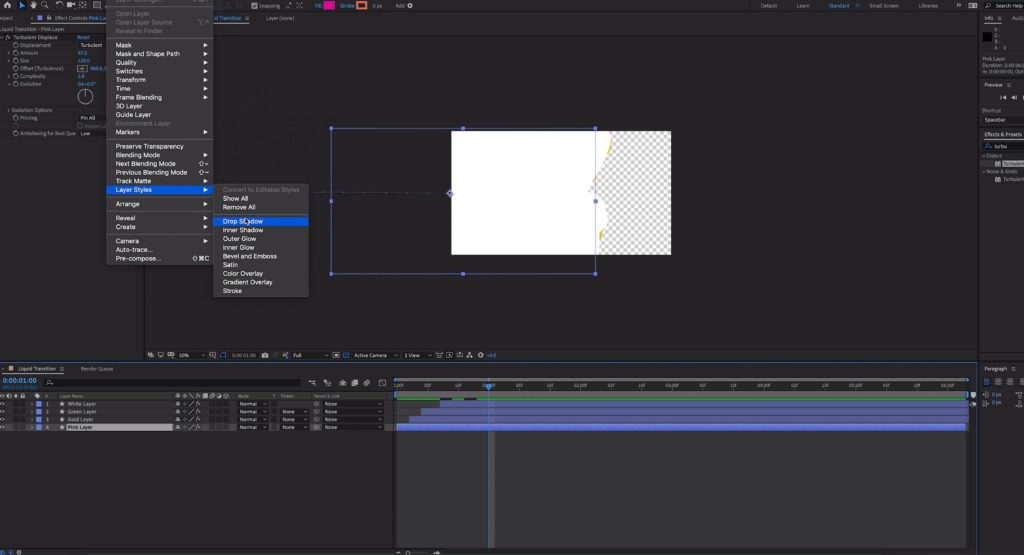
Task: Select the Zoom magnifier tool
Action: (46, 5)
